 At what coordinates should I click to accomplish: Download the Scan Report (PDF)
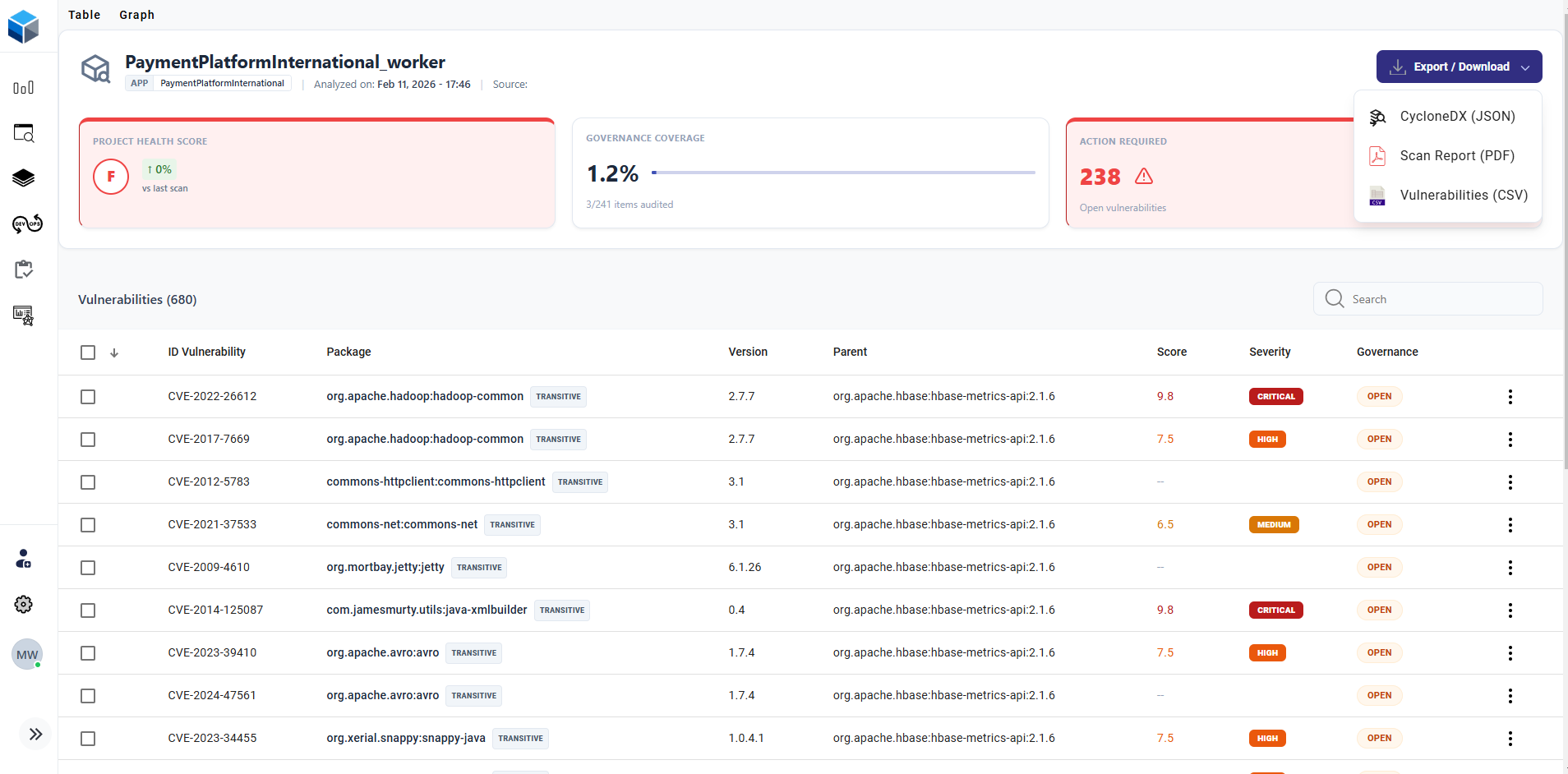[x=1456, y=156]
